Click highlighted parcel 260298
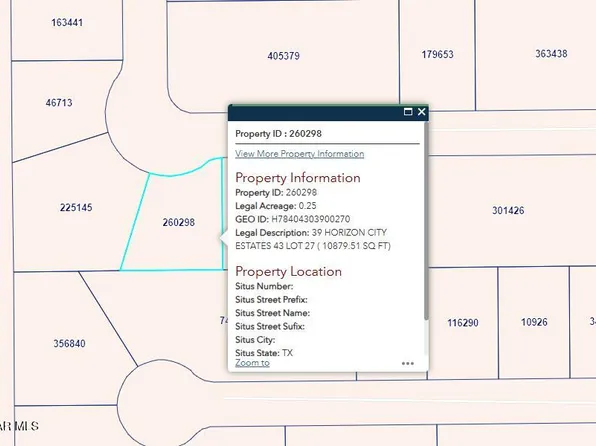The width and height of the screenshot is (596, 446). 179,222
